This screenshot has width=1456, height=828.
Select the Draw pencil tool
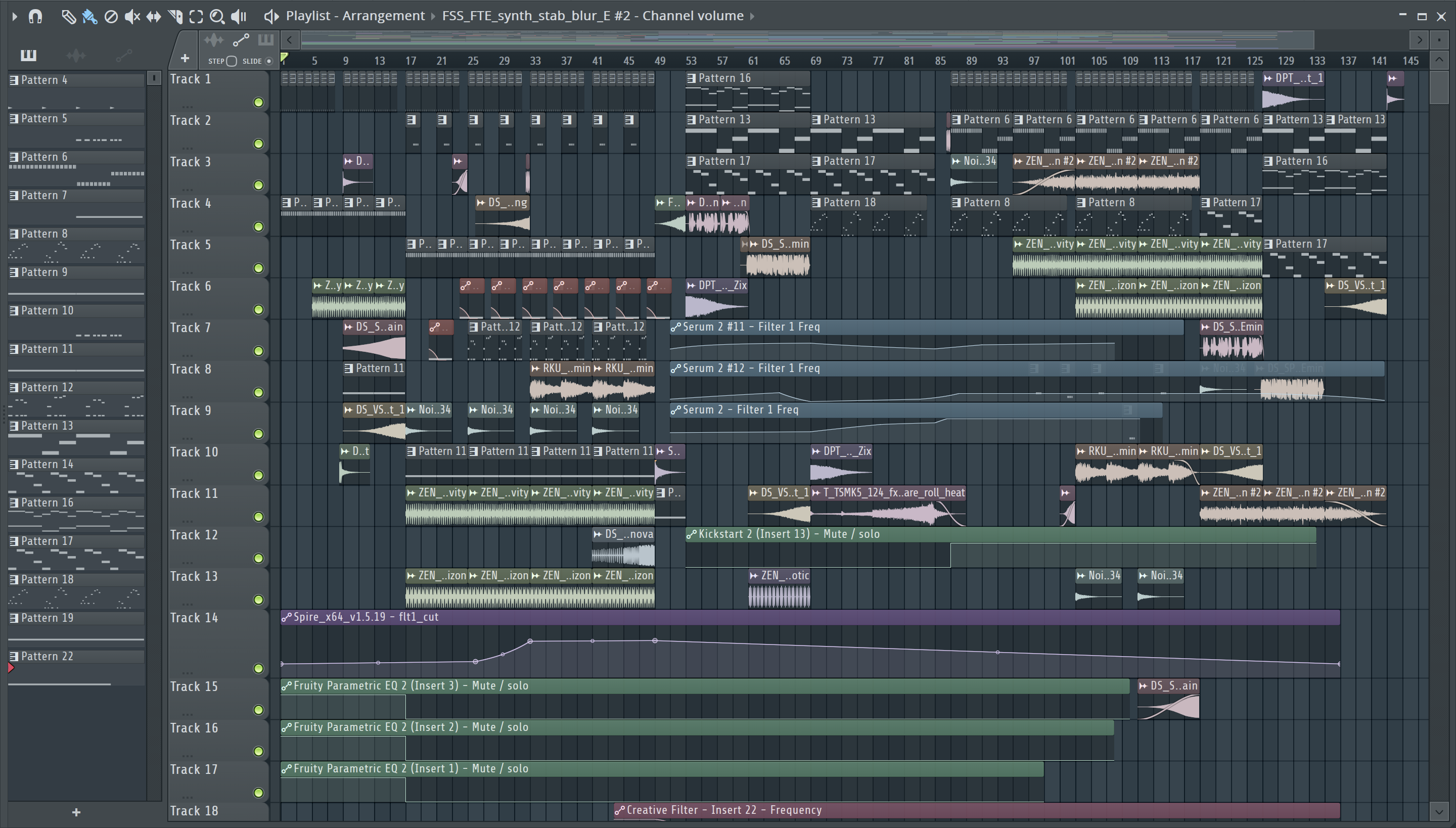coord(68,17)
